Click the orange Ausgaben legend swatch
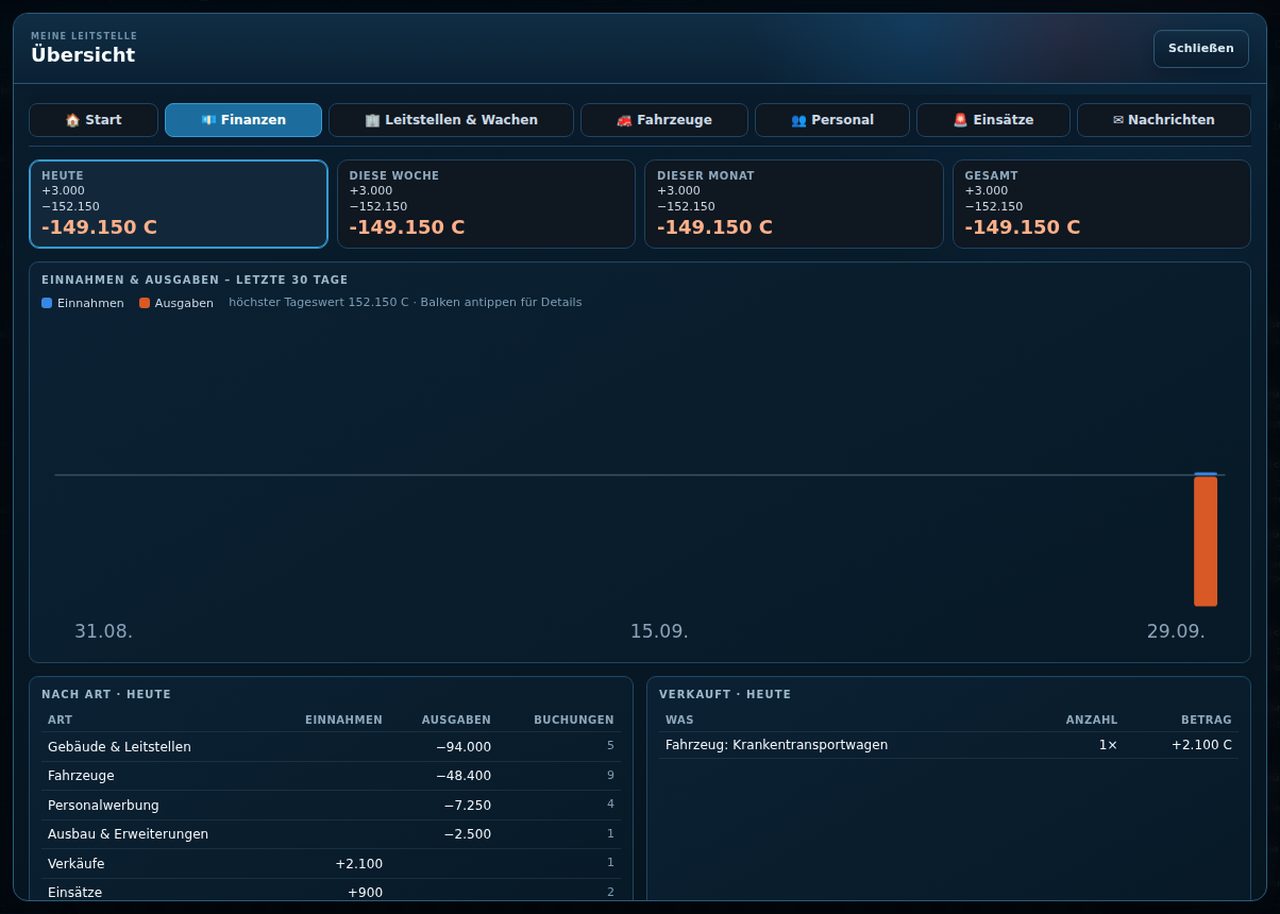The height and width of the screenshot is (914, 1280). [144, 303]
